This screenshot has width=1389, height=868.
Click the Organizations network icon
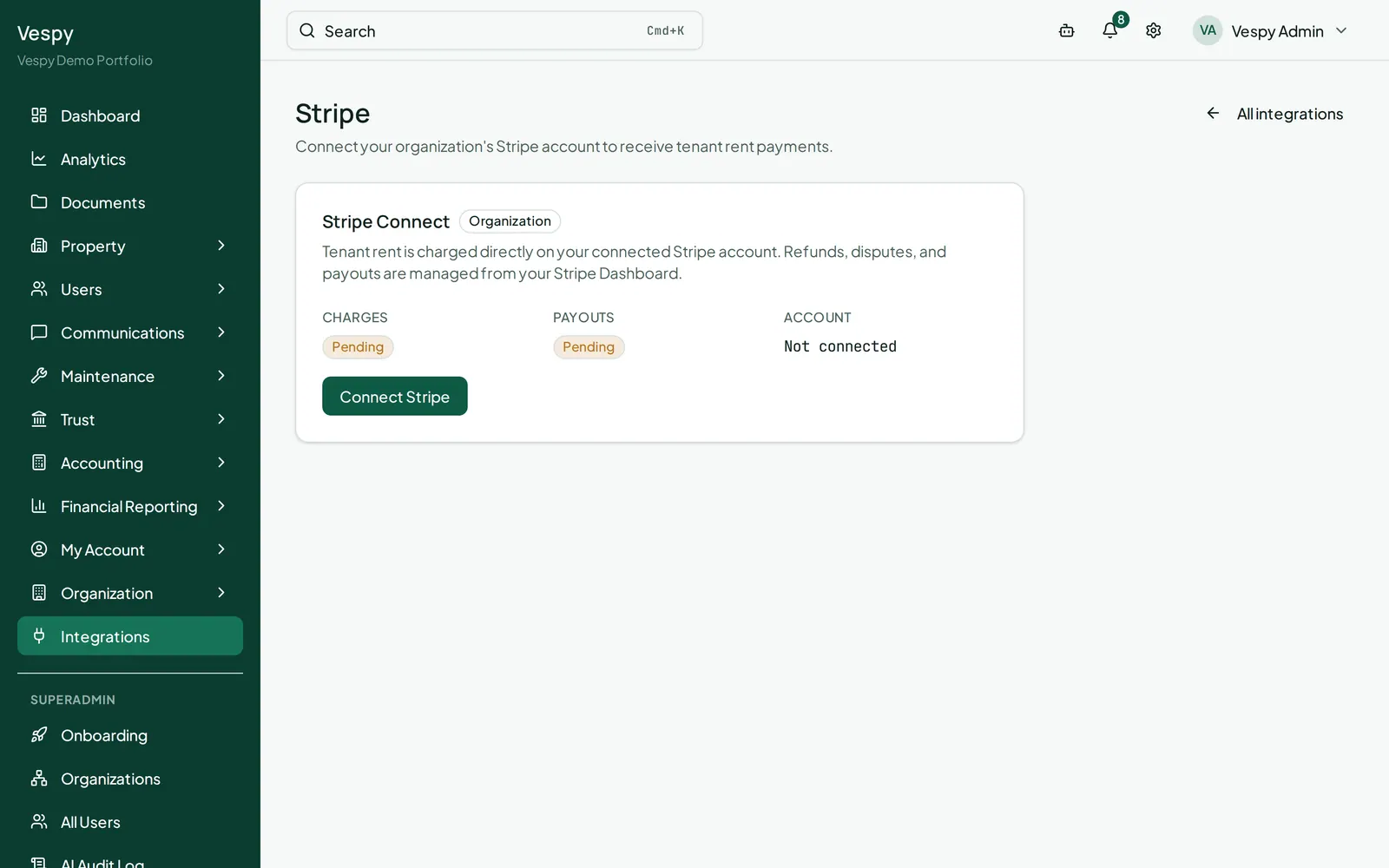[x=39, y=779]
